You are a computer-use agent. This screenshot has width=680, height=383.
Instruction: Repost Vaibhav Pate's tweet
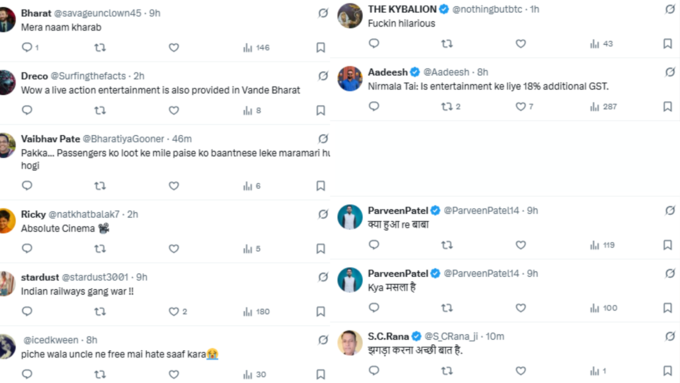pos(100,186)
